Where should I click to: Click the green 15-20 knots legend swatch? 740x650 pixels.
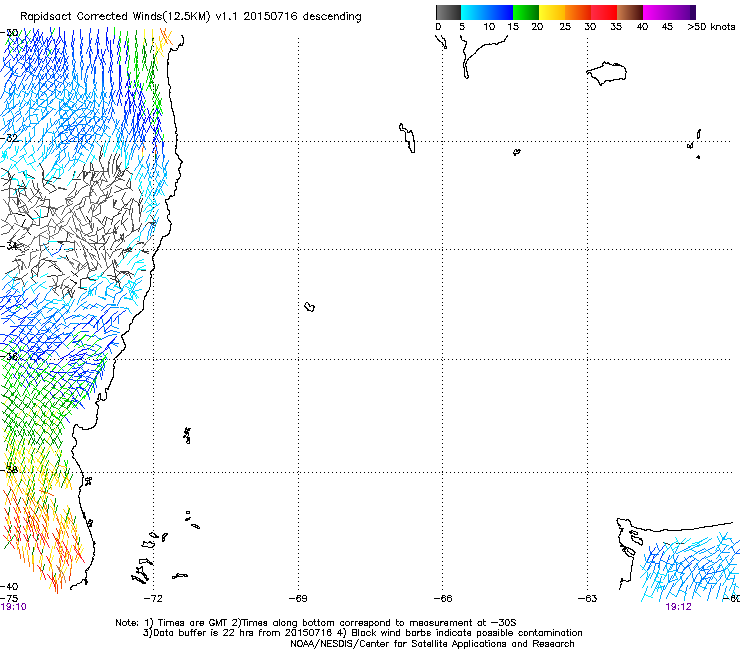[x=526, y=12]
